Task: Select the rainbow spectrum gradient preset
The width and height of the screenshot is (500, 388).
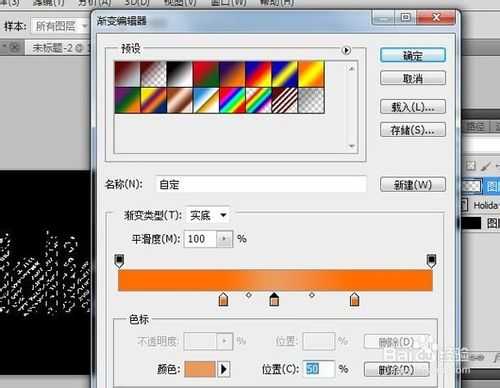Action: tap(232, 100)
